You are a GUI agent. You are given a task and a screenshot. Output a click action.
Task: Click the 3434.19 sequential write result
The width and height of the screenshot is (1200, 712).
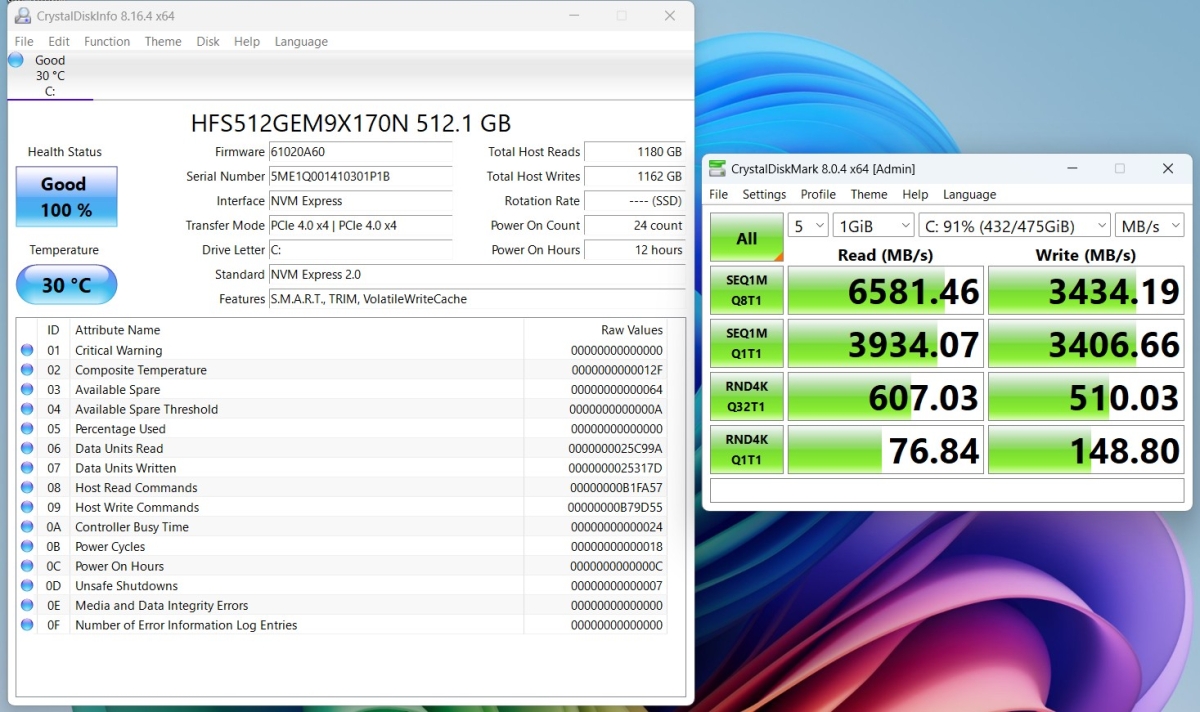tap(1086, 290)
